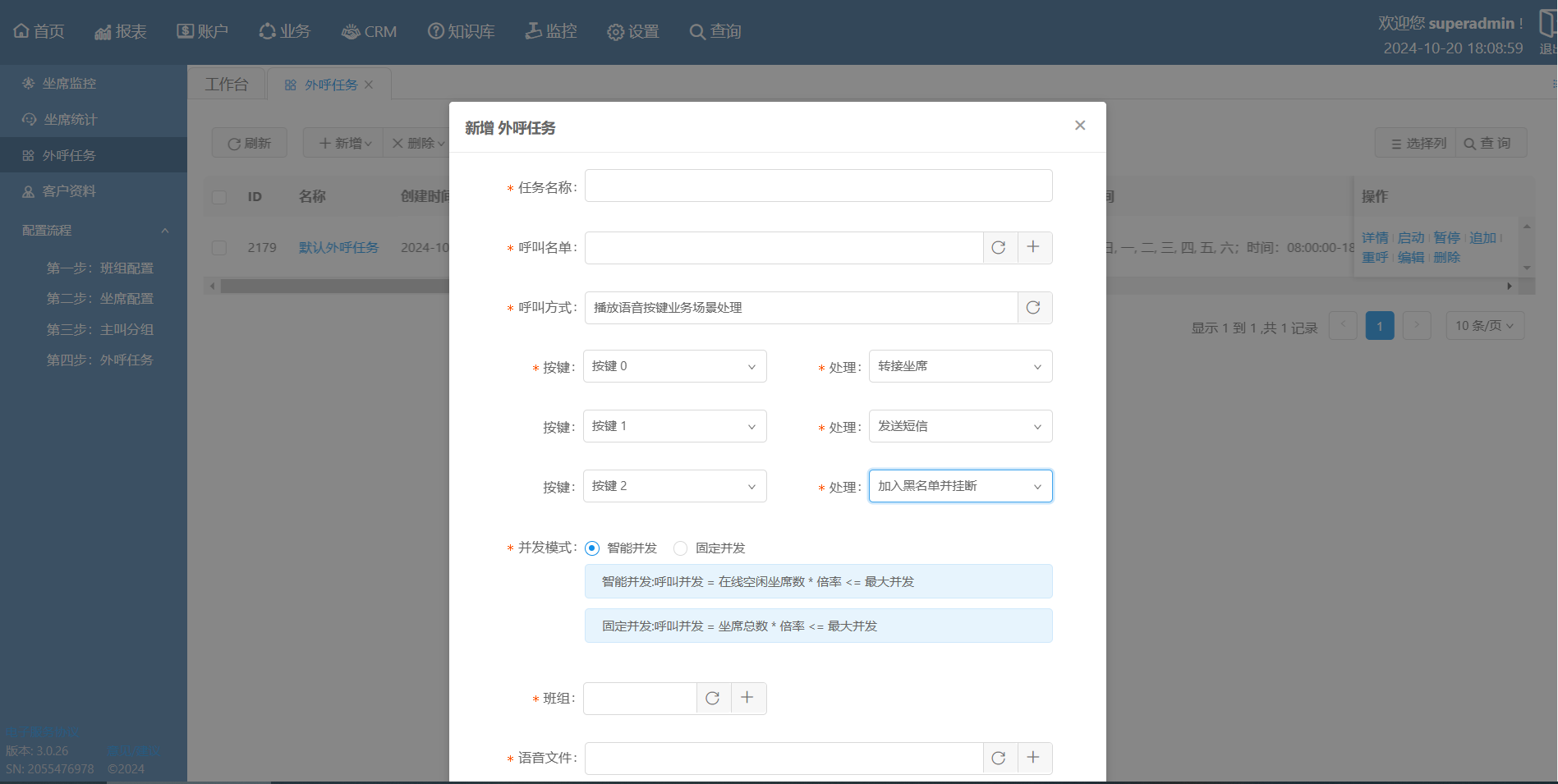Click plus icon next to 语音文件 field

coord(1034,759)
